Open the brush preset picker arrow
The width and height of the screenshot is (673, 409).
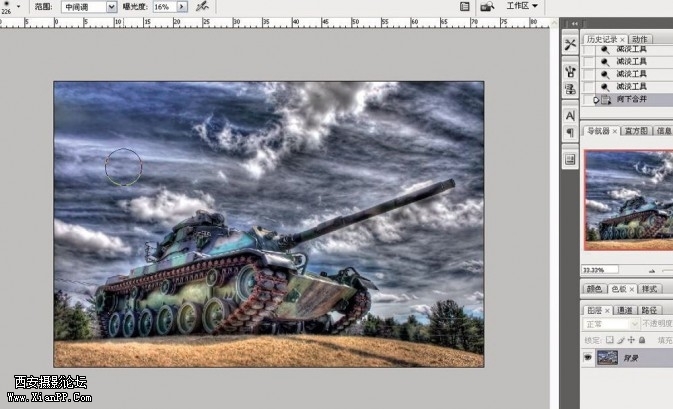point(18,6)
